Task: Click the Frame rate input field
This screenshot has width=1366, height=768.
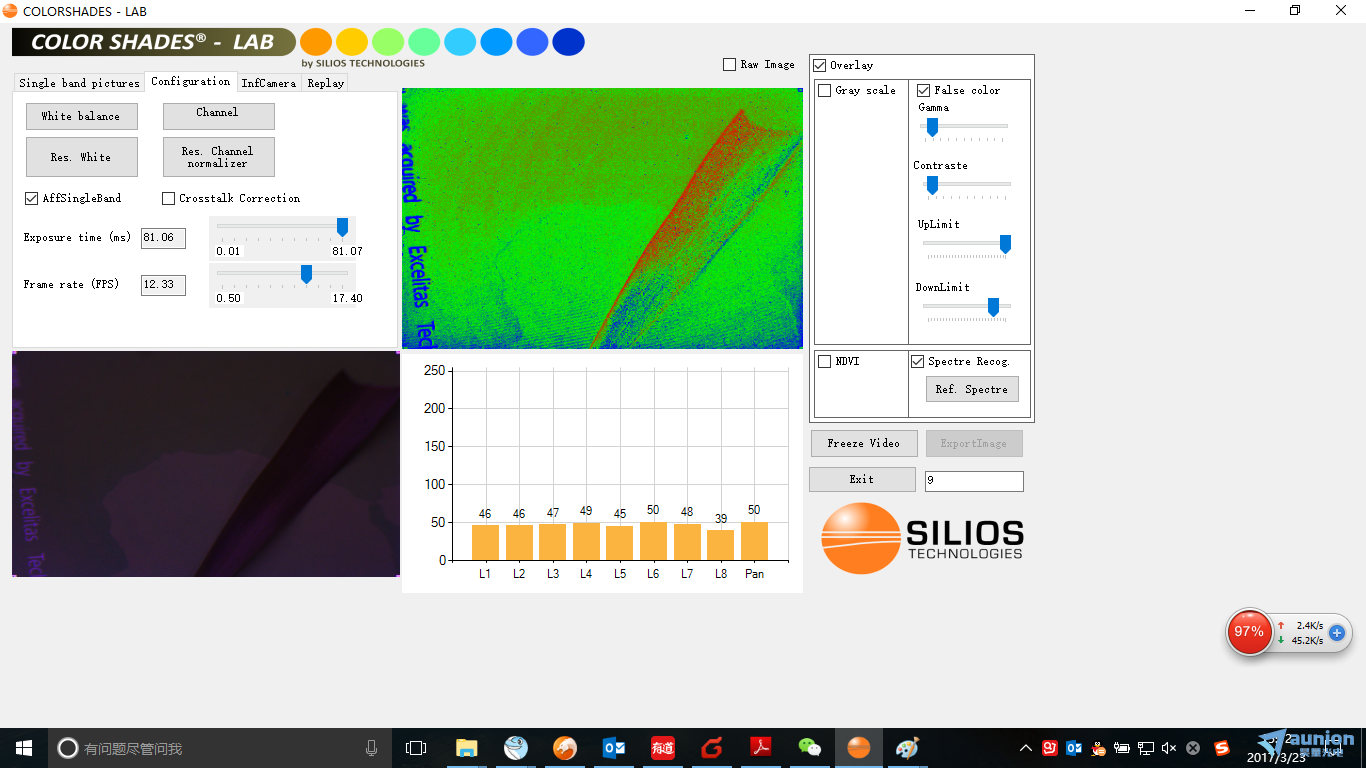Action: [163, 285]
